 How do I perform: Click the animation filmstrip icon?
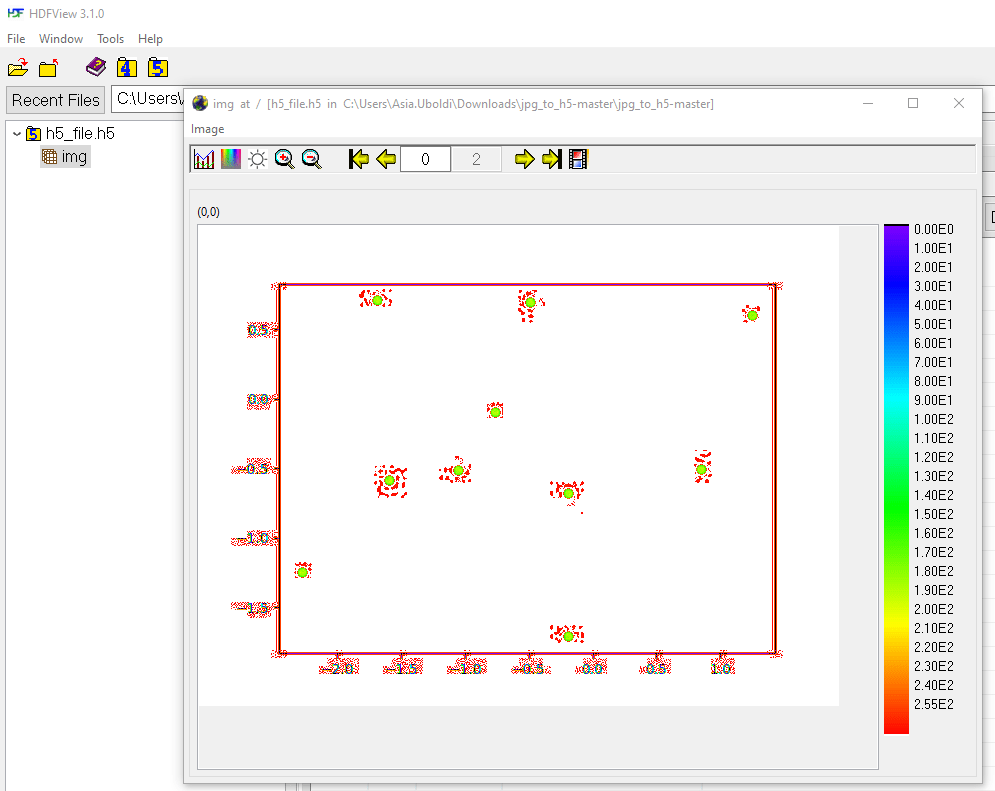[x=578, y=159]
